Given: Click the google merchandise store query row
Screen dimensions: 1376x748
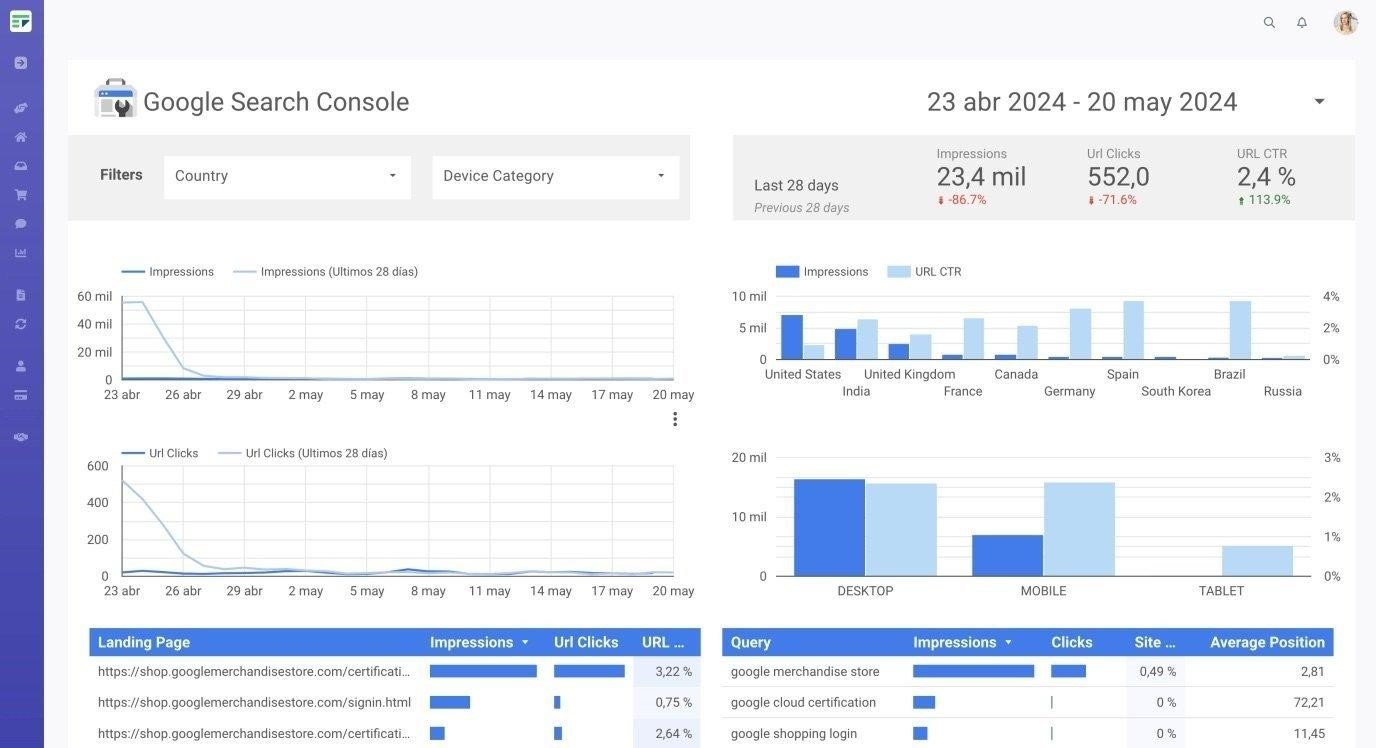Looking at the screenshot, I should [x=804, y=671].
